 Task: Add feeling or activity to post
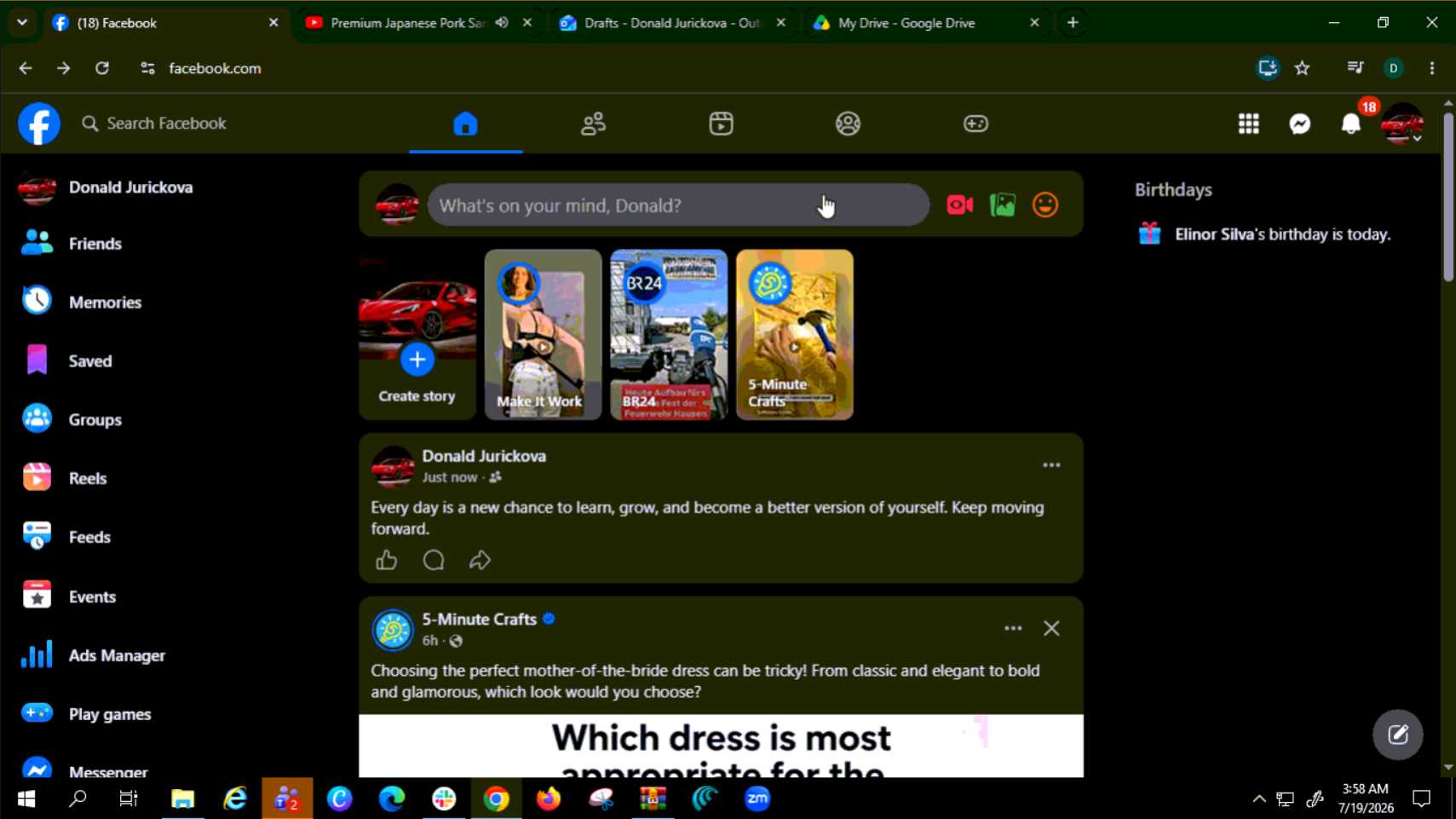pos(1045,205)
